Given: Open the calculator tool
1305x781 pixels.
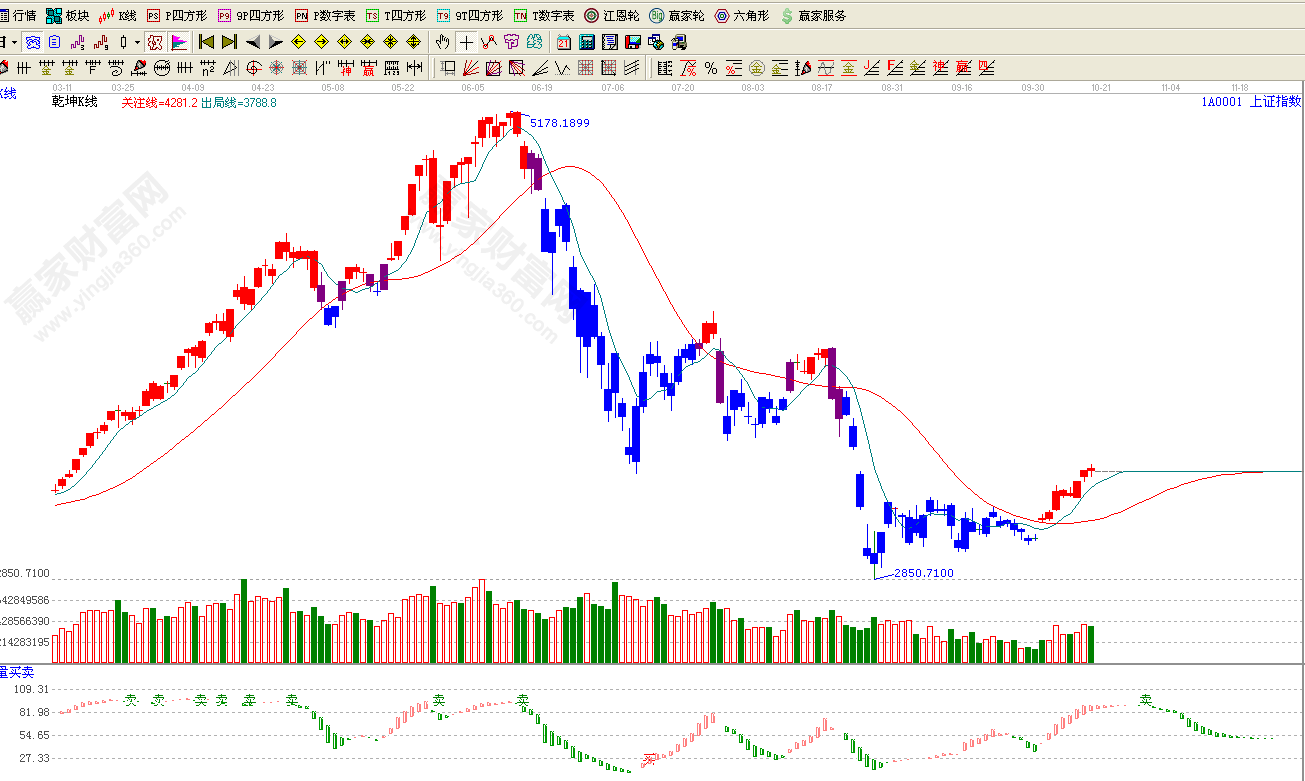Looking at the screenshot, I should pos(587,42).
